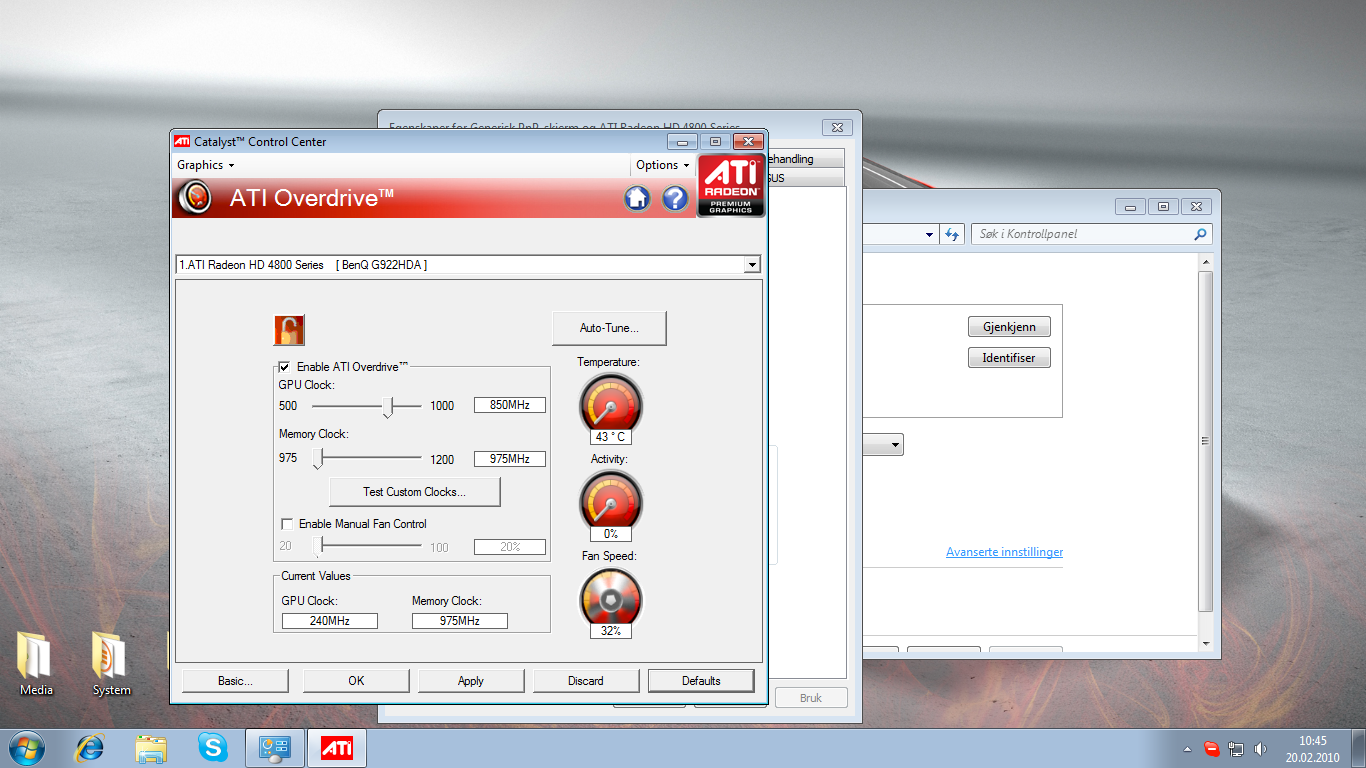The image size is (1366, 768).
Task: Click the ATI Radeon Premium Graphics logo
Action: point(731,185)
